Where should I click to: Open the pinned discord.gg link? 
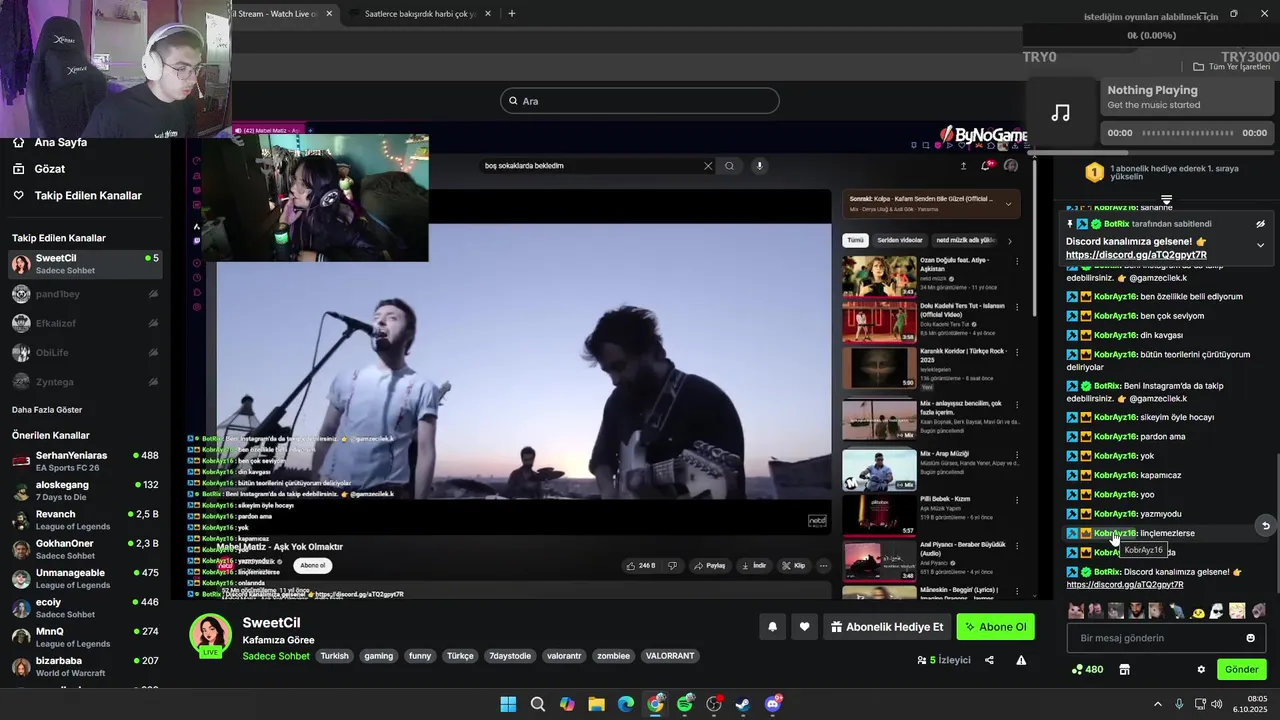[x=1136, y=255]
